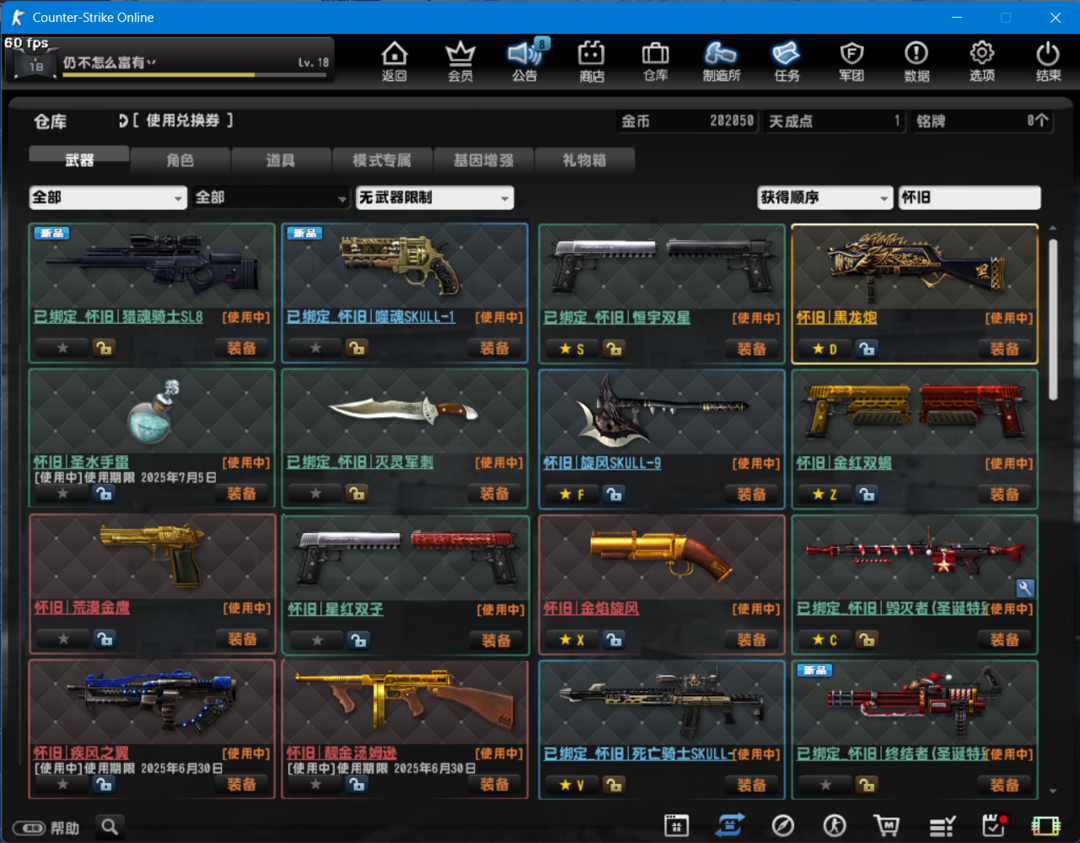Open the 商店 shop icon

[591, 61]
